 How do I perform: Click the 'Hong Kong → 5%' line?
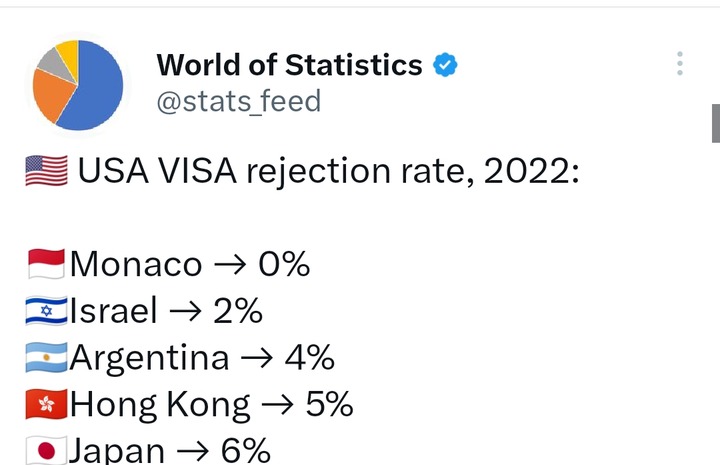212,405
